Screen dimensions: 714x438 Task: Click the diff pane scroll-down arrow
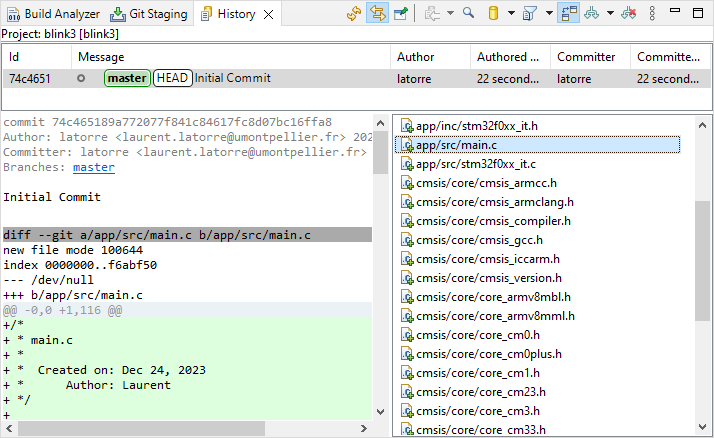(x=380, y=412)
